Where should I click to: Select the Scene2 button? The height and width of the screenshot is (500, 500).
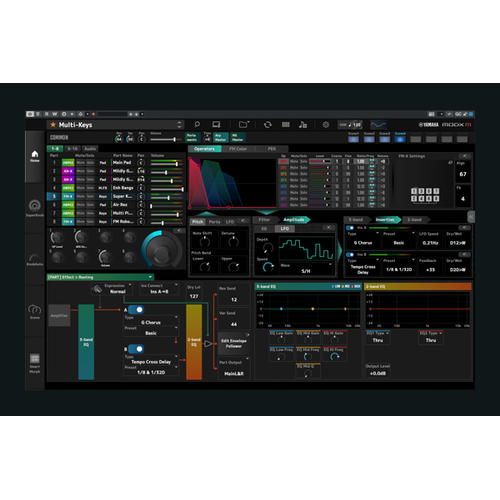pos(369,139)
